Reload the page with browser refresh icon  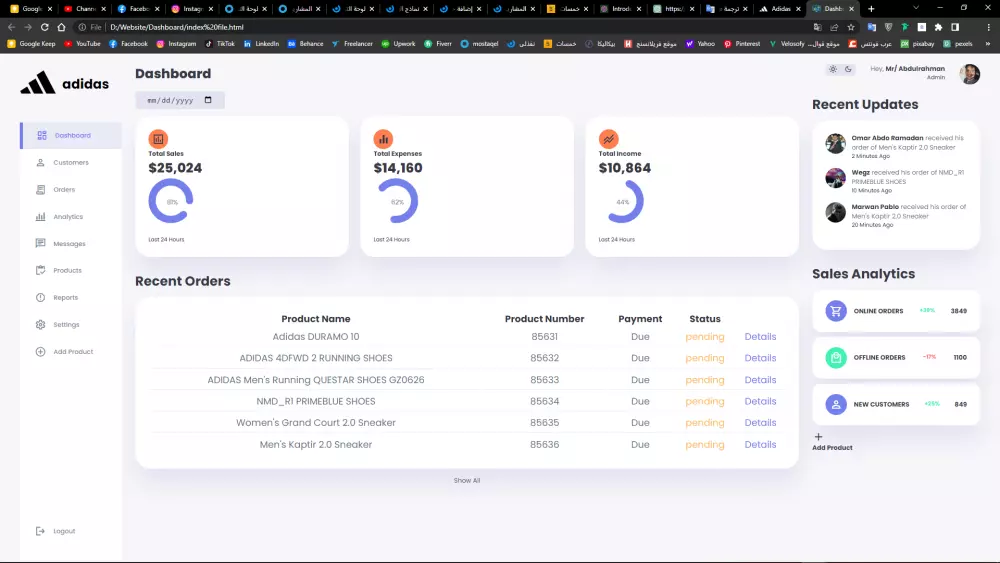coord(45,27)
